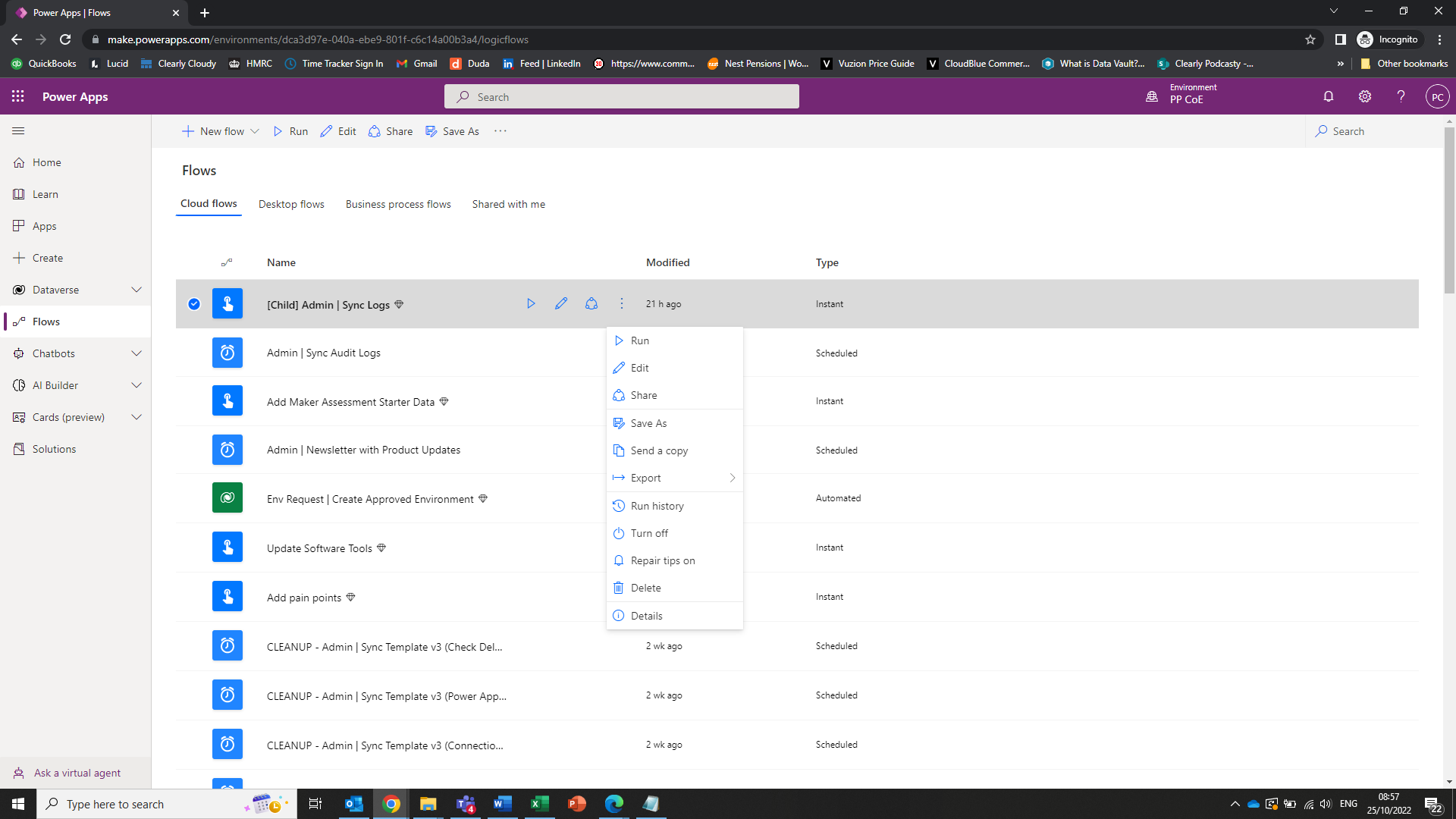The width and height of the screenshot is (1456, 819).
Task: Expand the New flow dropdown
Action: pos(253,131)
